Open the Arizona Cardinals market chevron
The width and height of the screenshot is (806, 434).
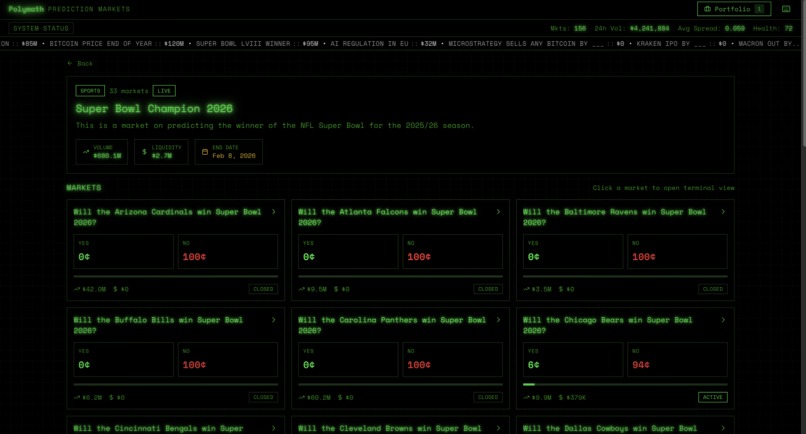pyautogui.click(x=273, y=212)
